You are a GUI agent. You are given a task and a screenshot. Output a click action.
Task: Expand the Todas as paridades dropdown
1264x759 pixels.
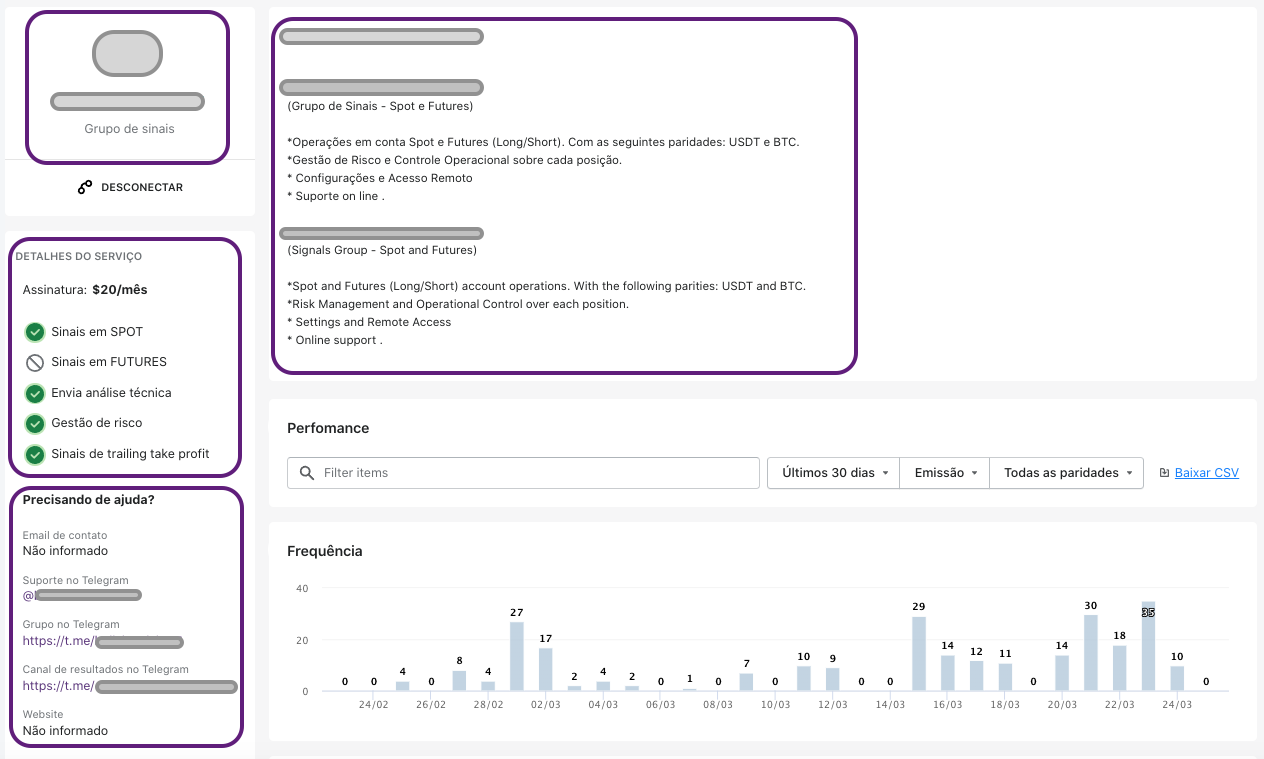coord(1067,473)
